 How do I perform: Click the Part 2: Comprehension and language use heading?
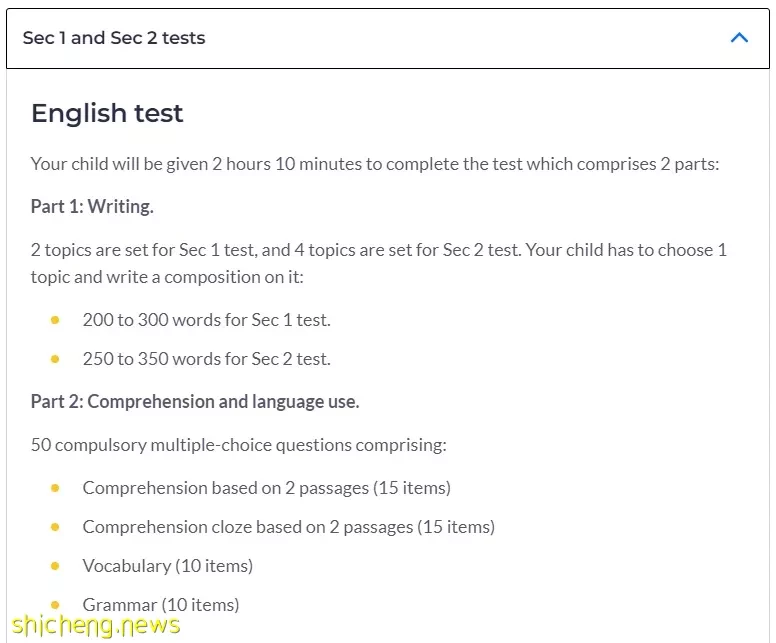click(x=195, y=401)
